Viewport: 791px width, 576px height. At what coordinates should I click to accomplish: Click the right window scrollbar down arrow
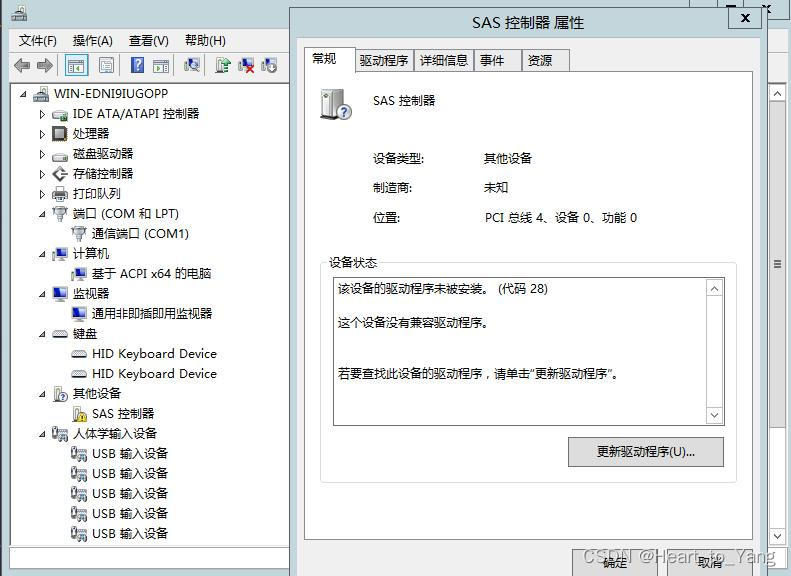click(777, 536)
